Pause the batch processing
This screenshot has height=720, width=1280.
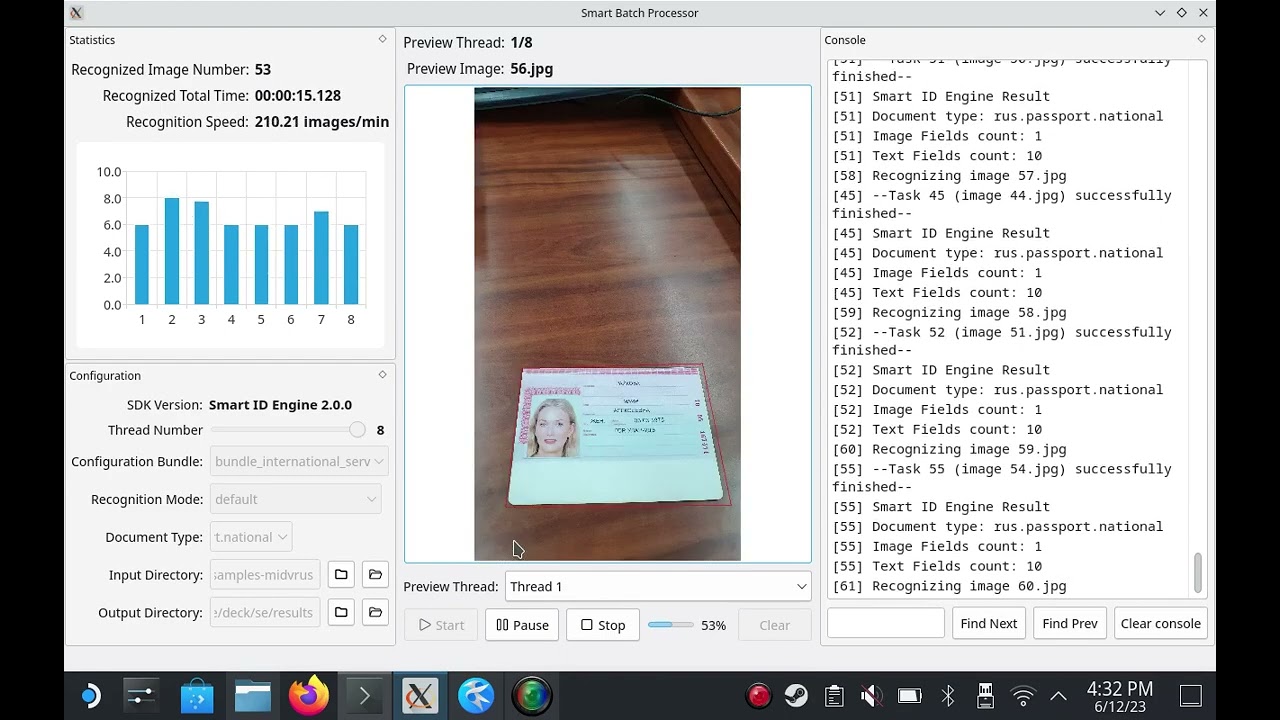click(x=522, y=625)
